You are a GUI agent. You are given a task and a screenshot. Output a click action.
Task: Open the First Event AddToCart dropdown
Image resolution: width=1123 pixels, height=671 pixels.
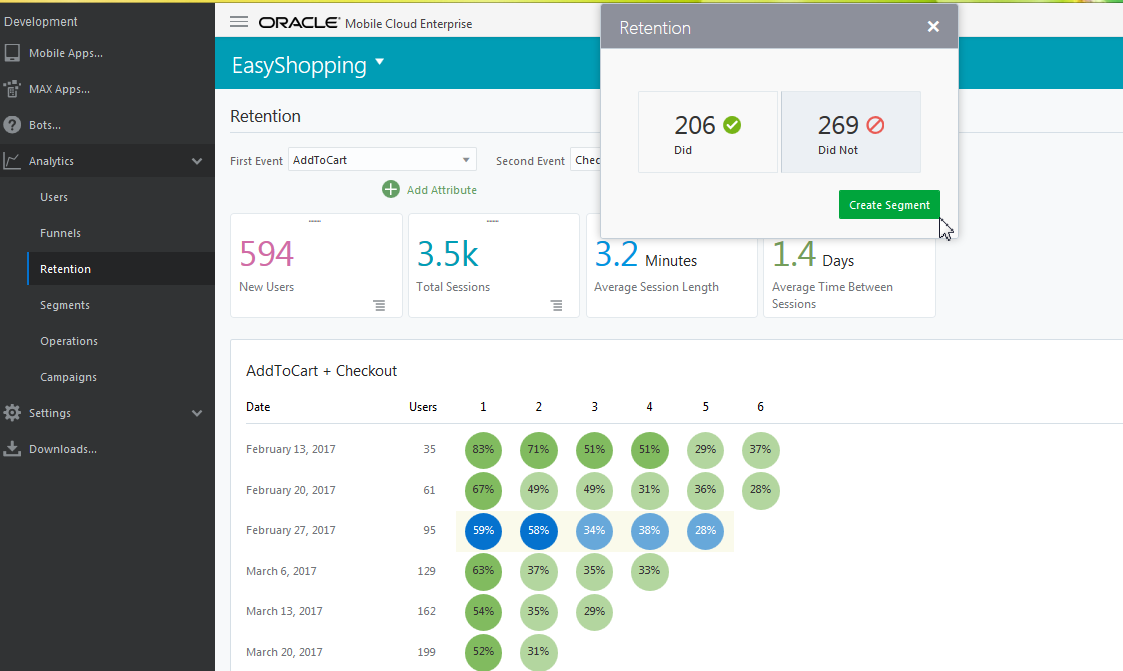(x=382, y=160)
